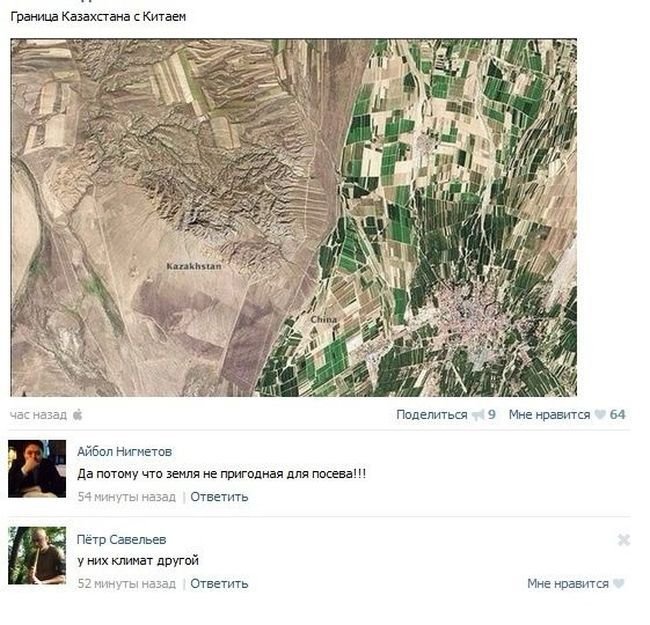Click the Apple device icon beside the post time
Screen dimensions: 650x625
click(77, 414)
